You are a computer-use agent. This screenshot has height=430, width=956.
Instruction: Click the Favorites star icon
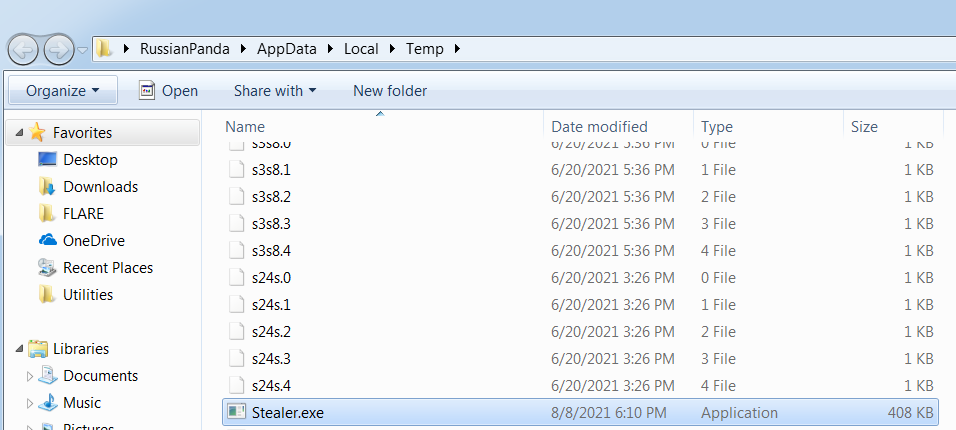[x=37, y=132]
